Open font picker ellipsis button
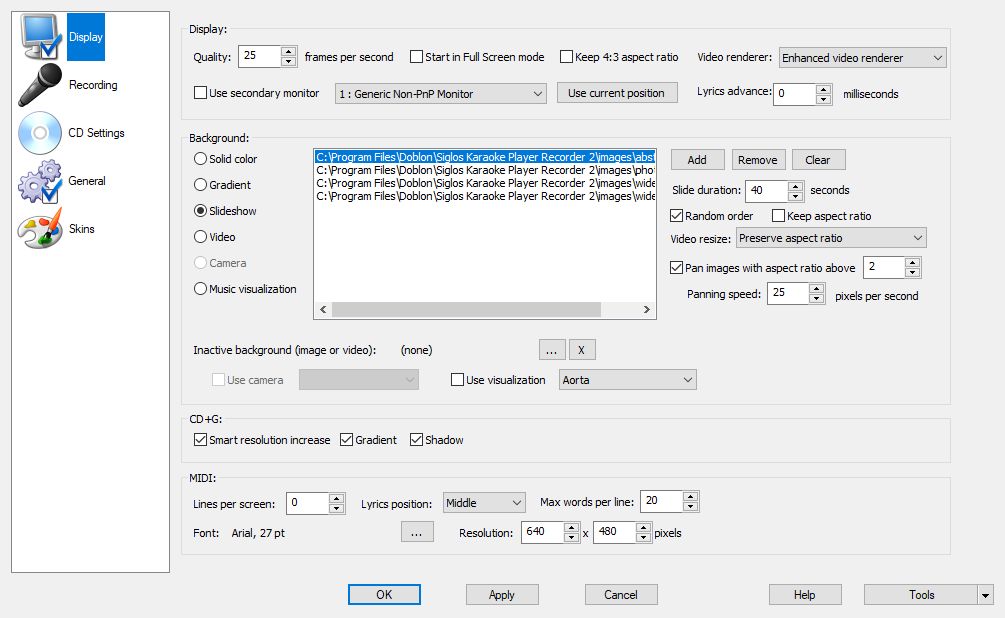 click(417, 533)
